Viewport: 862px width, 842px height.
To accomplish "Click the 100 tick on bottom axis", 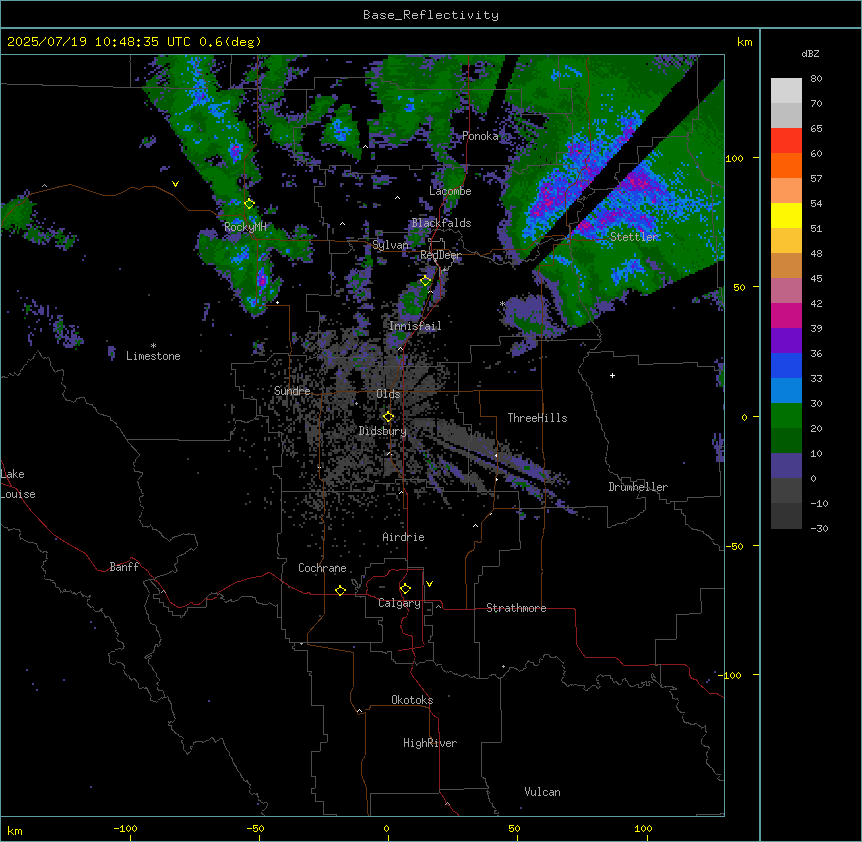I will 643,828.
